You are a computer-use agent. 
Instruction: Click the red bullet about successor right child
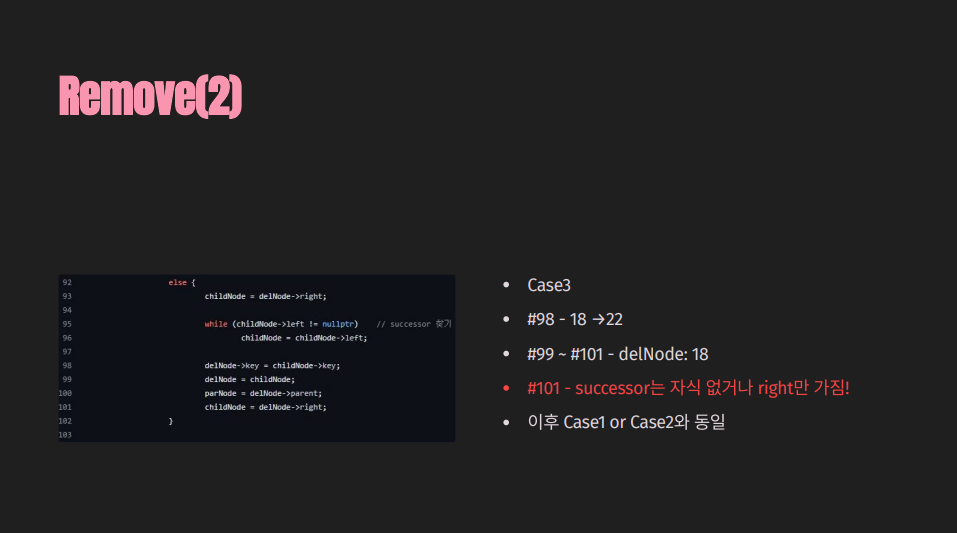tap(688, 388)
